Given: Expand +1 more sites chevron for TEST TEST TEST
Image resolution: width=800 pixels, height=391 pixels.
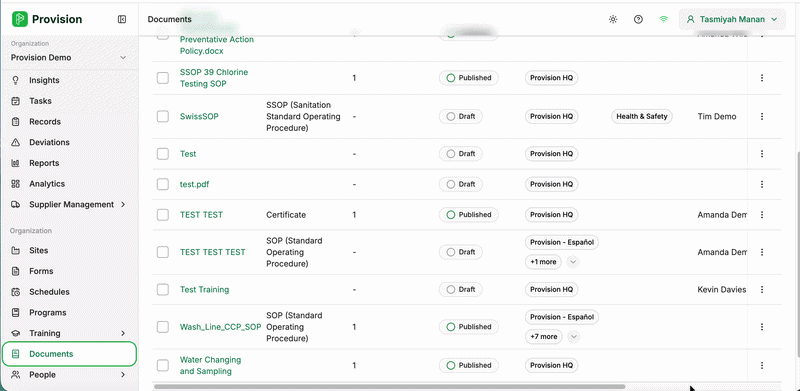Looking at the screenshot, I should click(573, 262).
